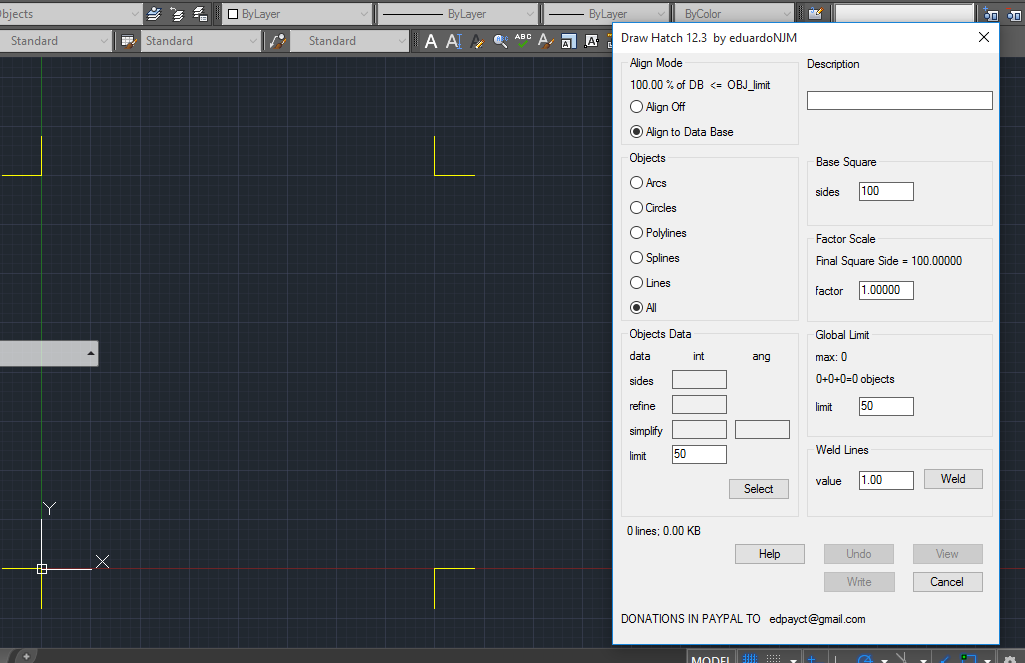
Task: Click the Select button under Objects Data
Action: click(x=758, y=489)
